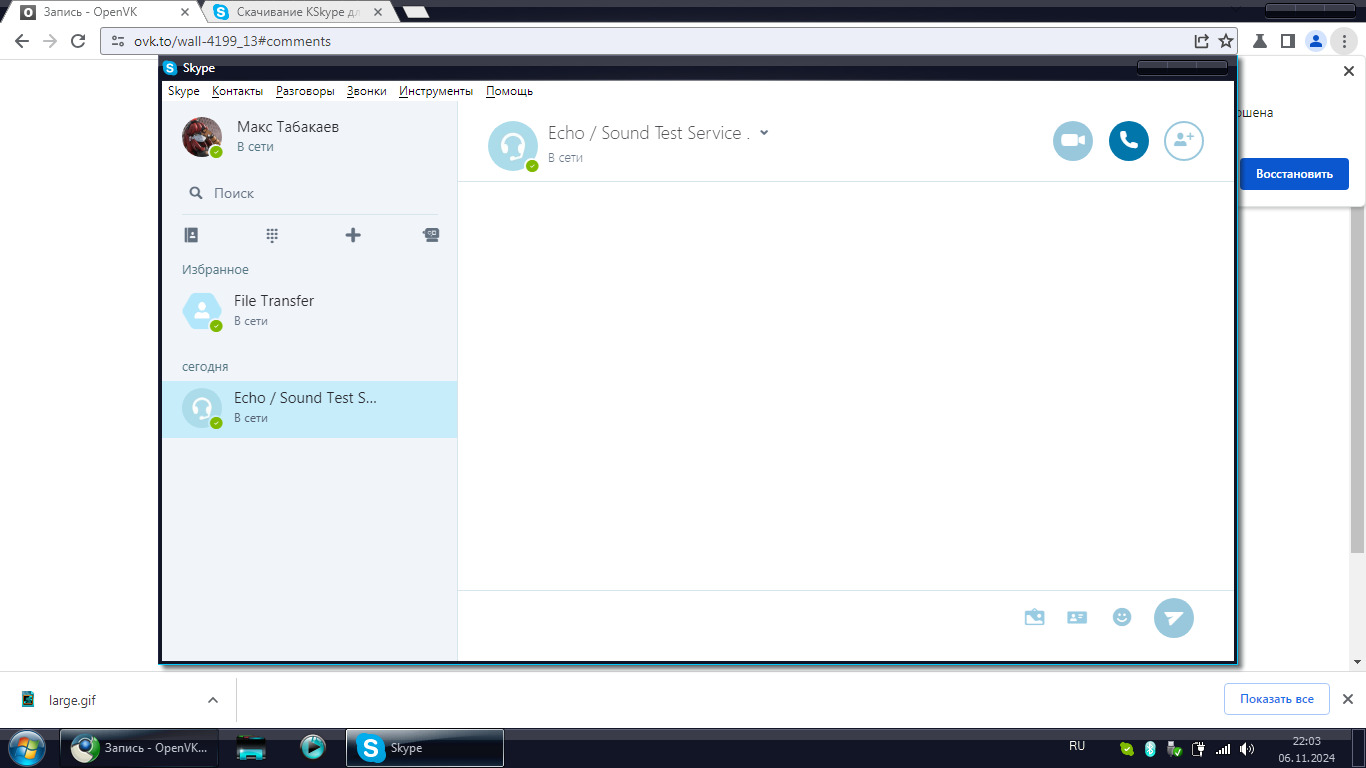Close the downloads bar

pyautogui.click(x=1347, y=699)
